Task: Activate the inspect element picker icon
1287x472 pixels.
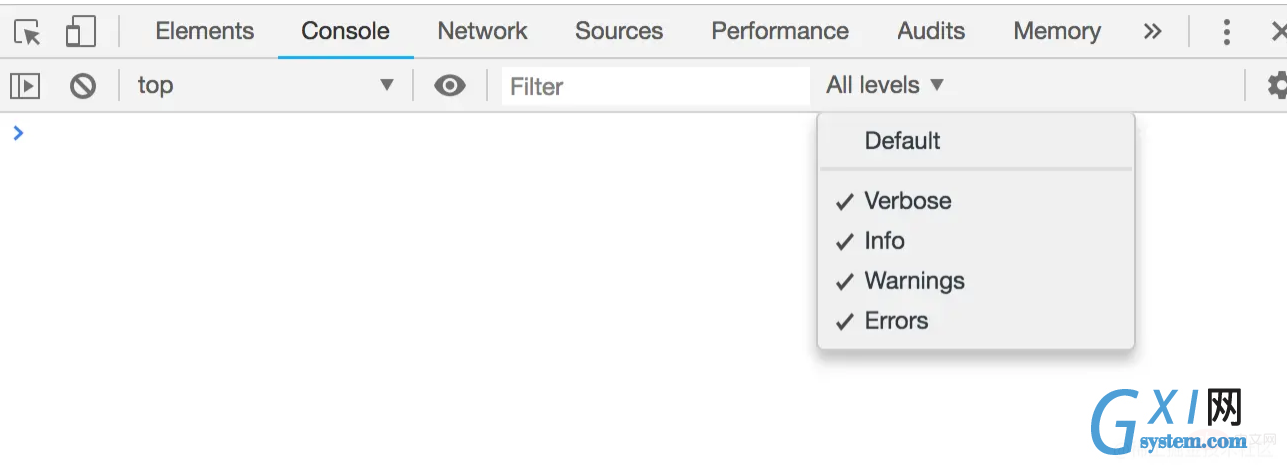Action: click(28, 33)
